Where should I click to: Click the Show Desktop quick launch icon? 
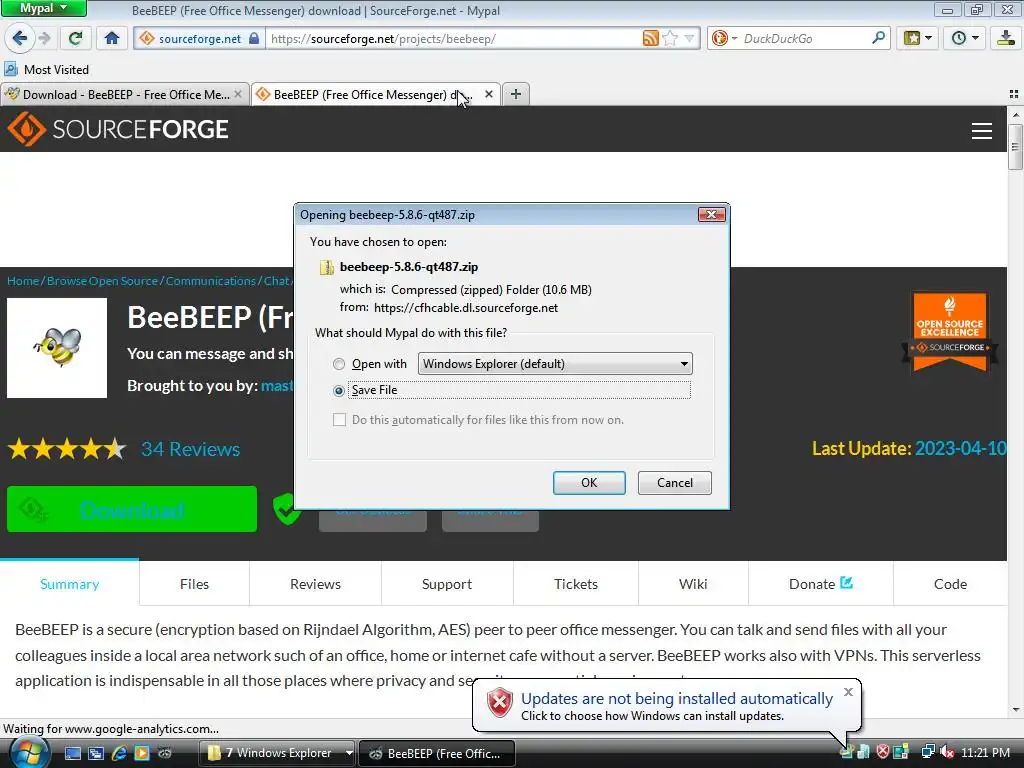click(73, 753)
